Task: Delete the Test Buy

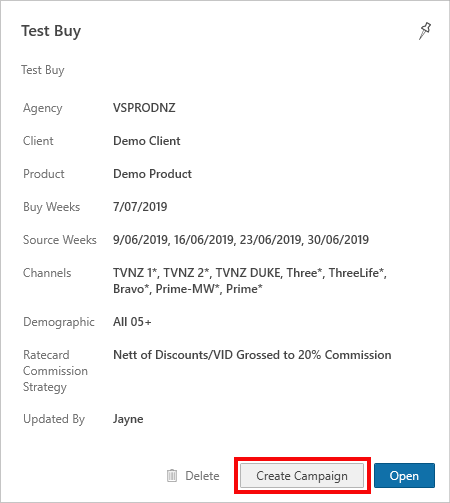Action: 193,476
